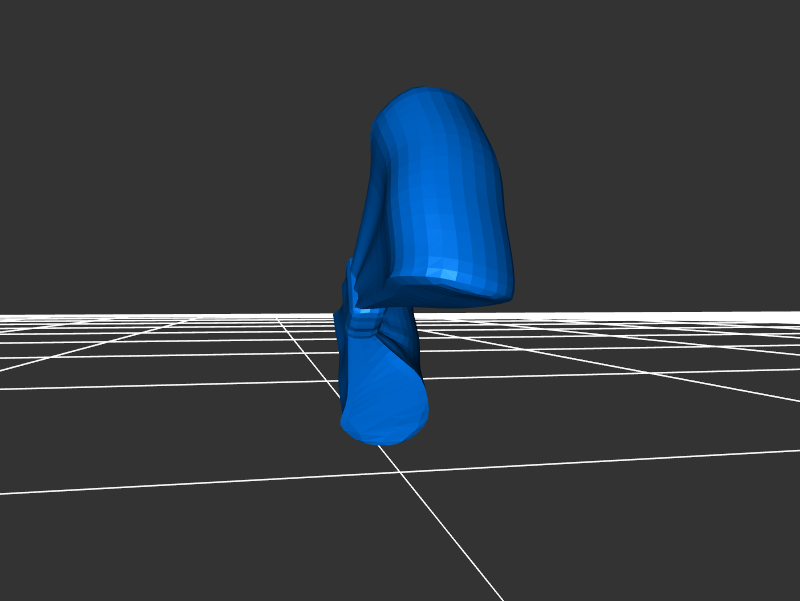
Task: Click the grid horizon line at the far left
Action: (30, 316)
